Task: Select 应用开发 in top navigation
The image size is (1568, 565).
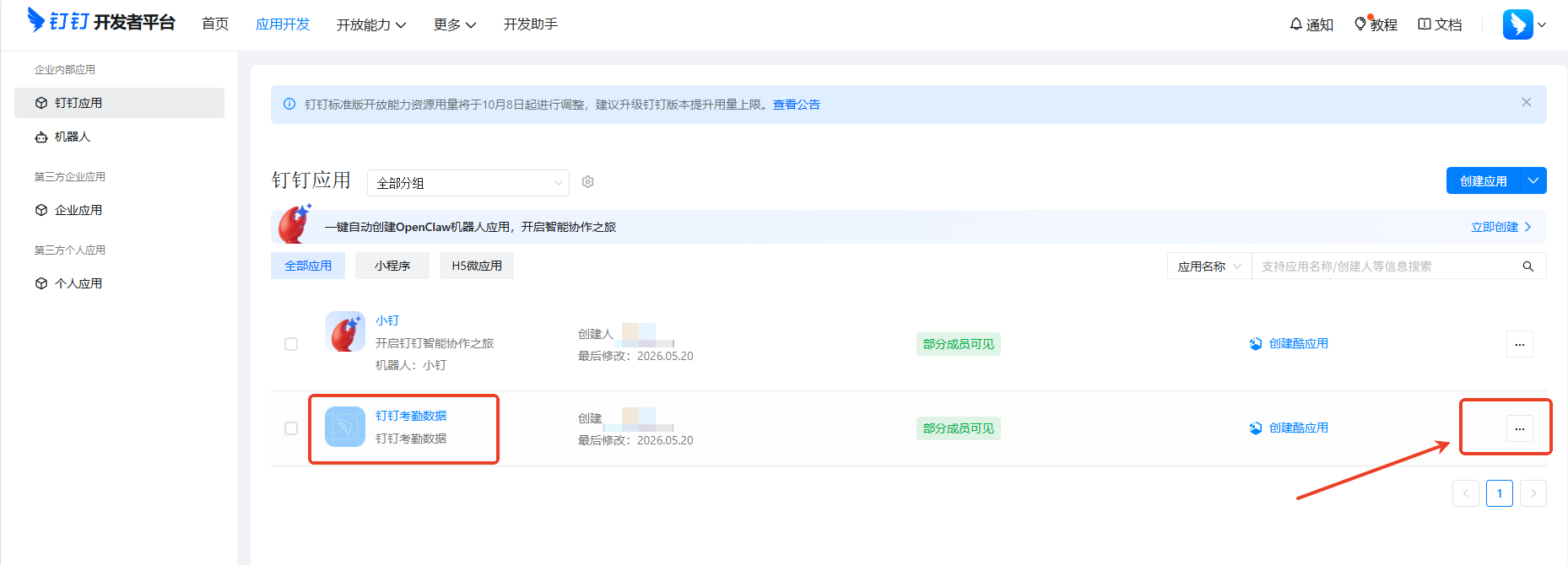Action: pos(283,24)
